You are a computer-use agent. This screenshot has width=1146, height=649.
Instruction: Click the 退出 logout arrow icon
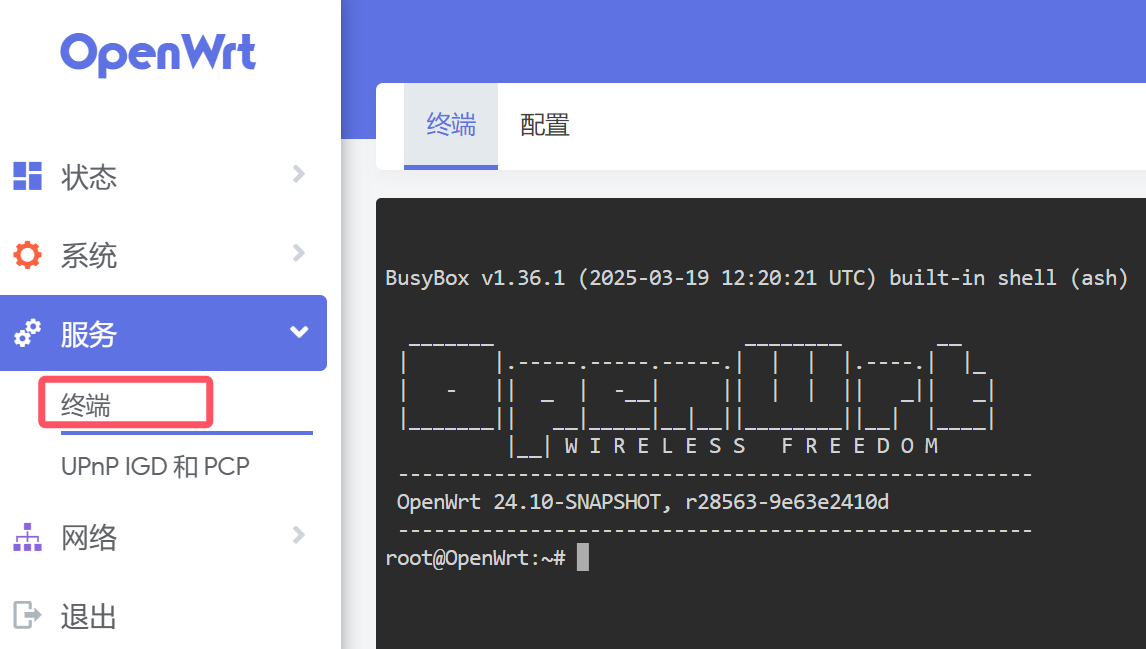pos(27,615)
